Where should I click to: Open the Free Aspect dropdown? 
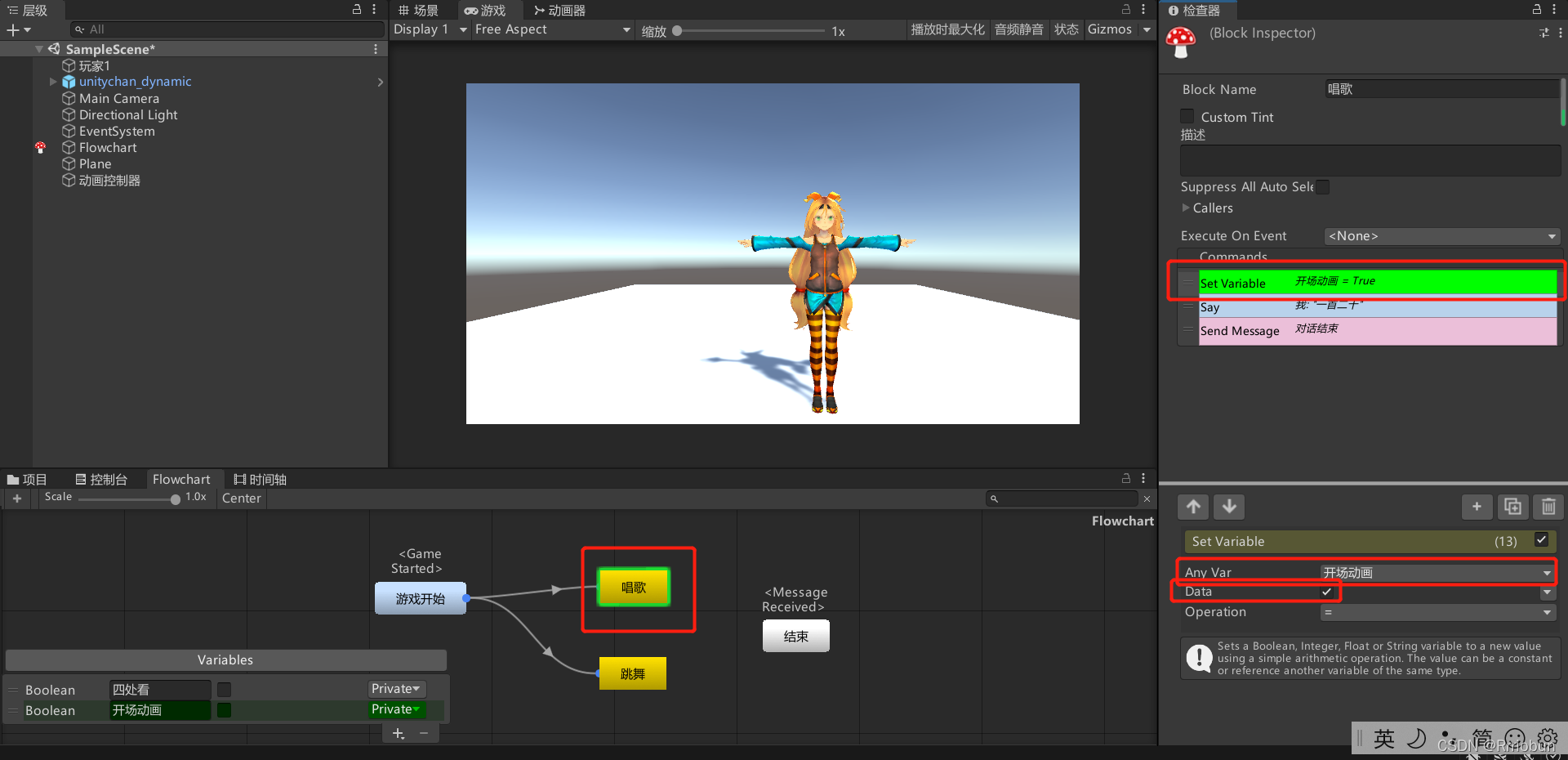coord(553,29)
